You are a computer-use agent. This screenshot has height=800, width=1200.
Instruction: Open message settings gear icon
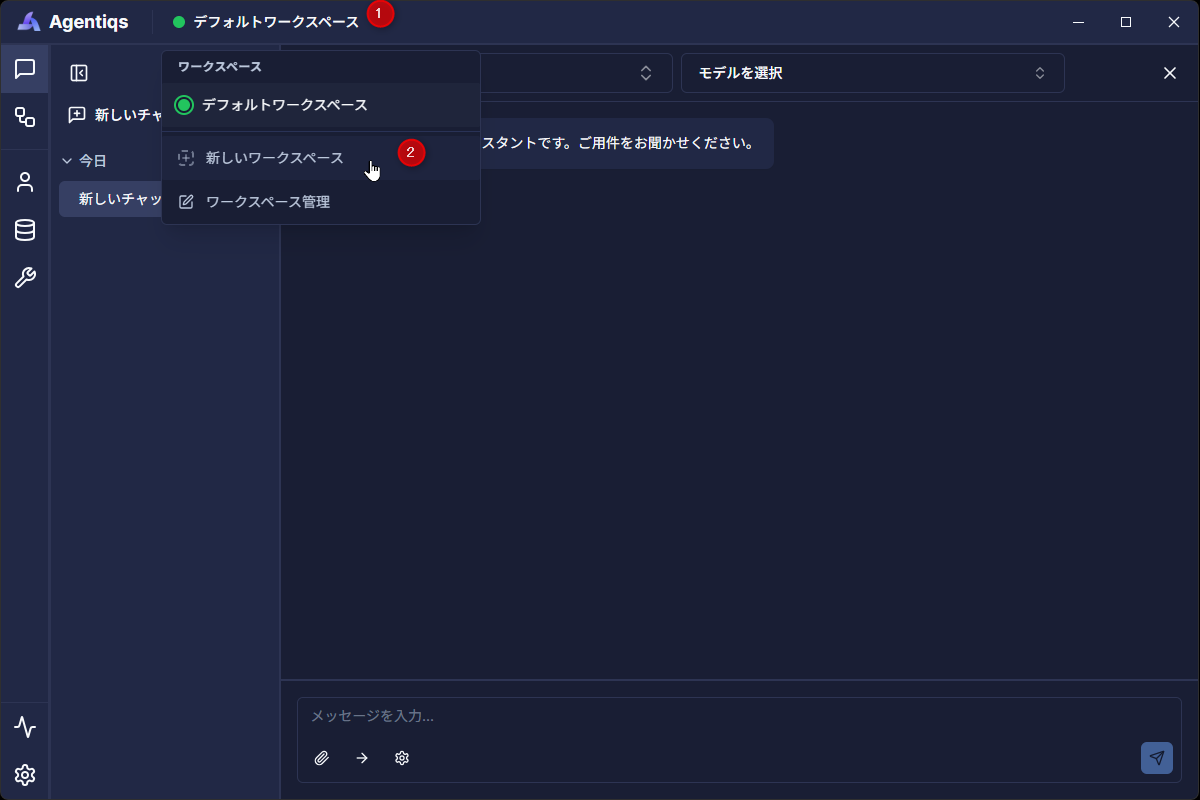coord(402,758)
